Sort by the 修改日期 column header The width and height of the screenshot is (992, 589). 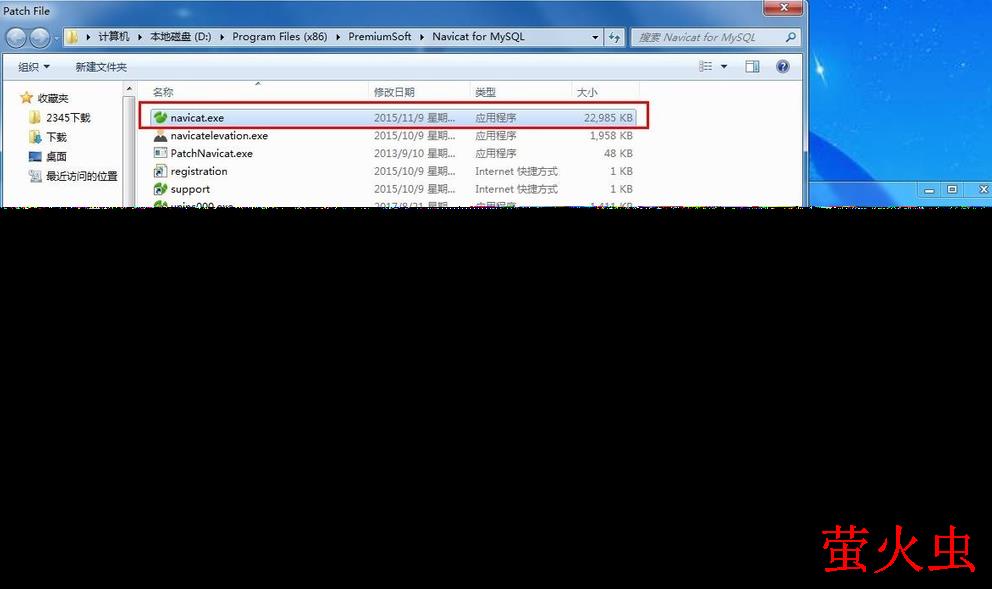pyautogui.click(x=394, y=92)
